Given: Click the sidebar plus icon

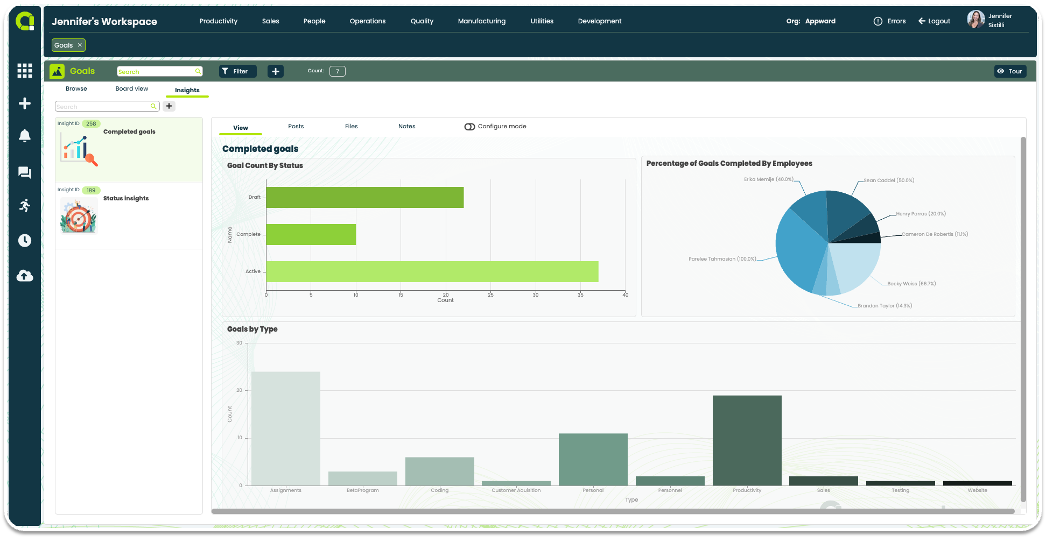Looking at the screenshot, I should (25, 103).
